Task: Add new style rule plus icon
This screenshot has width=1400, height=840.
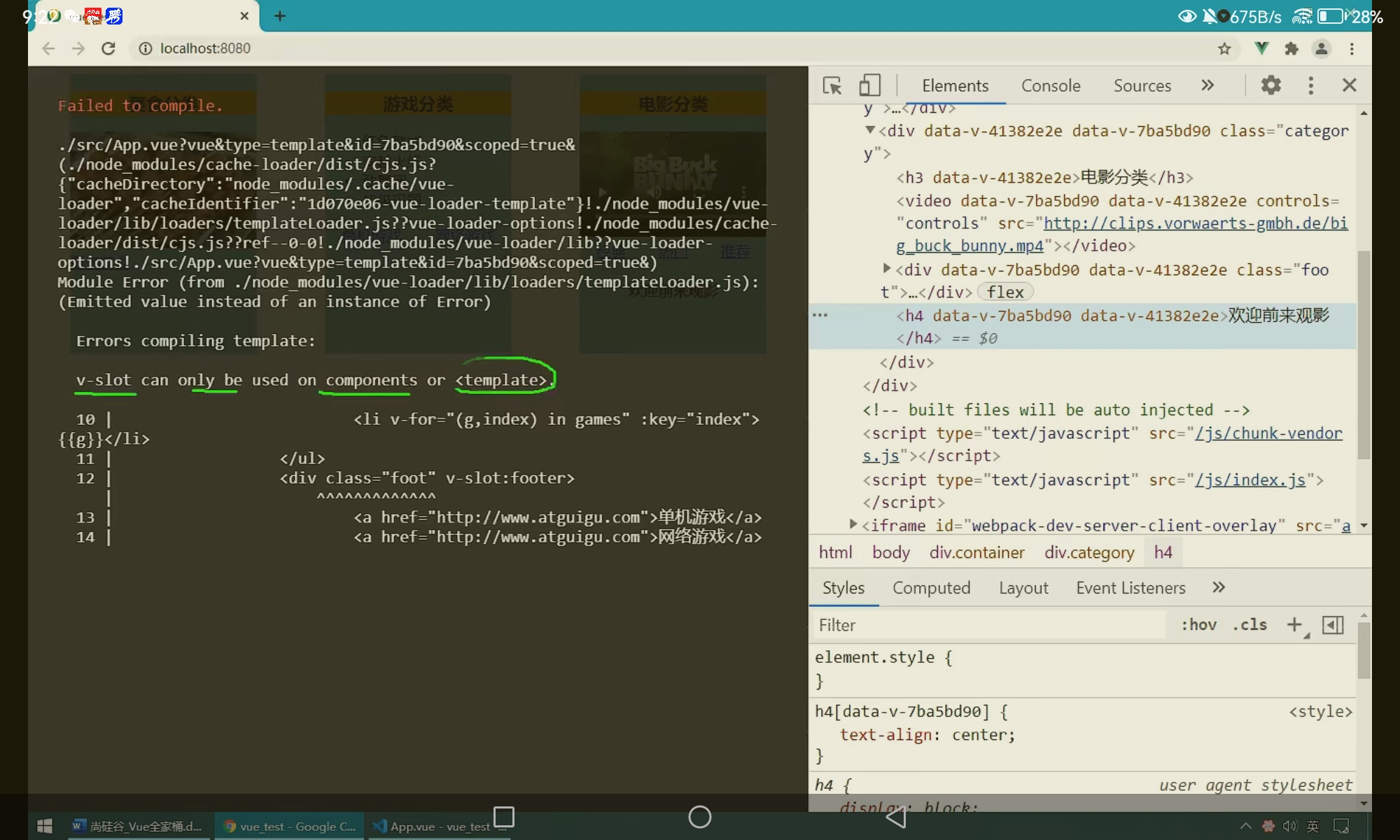Action: (1294, 624)
